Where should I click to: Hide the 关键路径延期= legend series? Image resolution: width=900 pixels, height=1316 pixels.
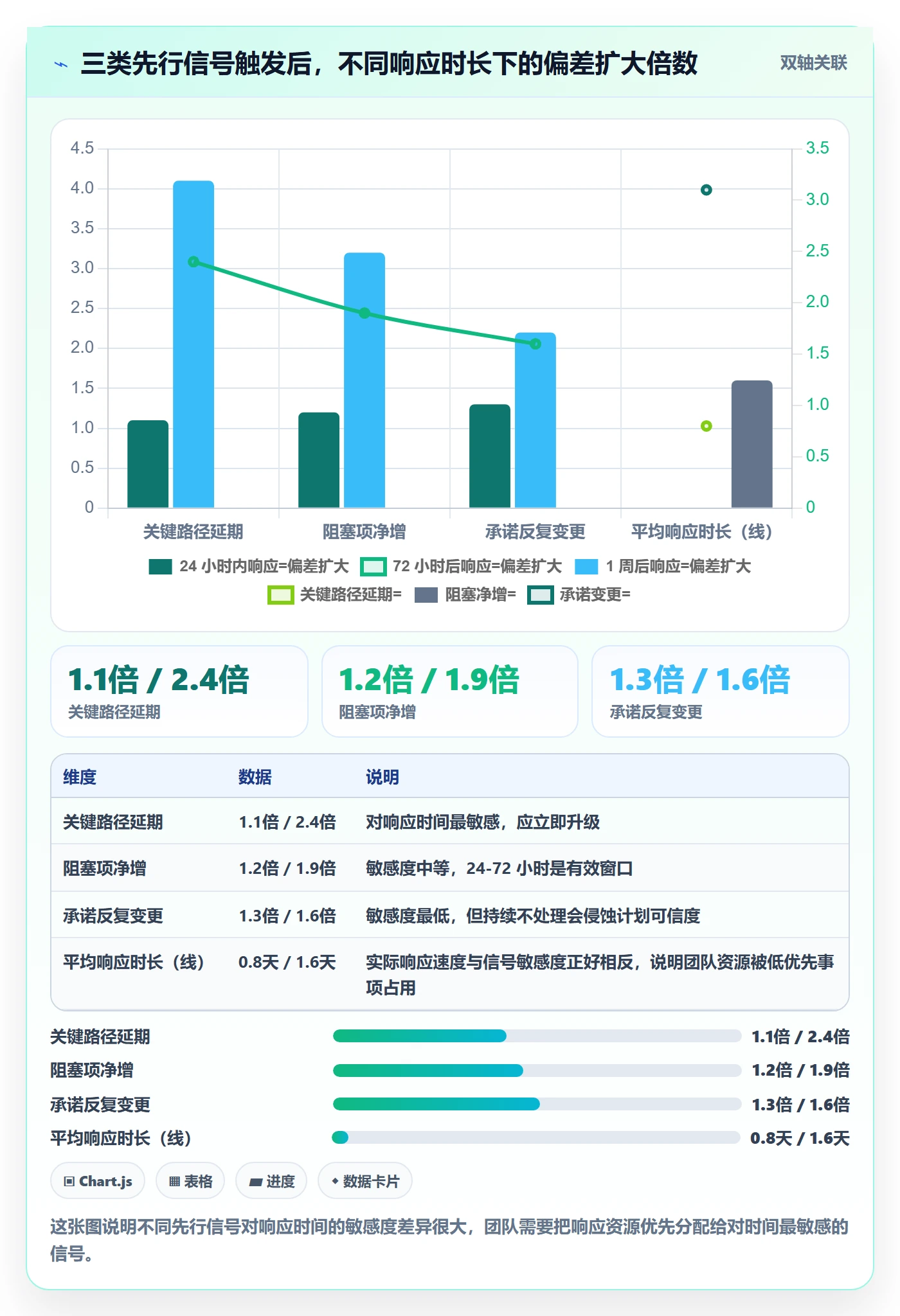click(334, 594)
